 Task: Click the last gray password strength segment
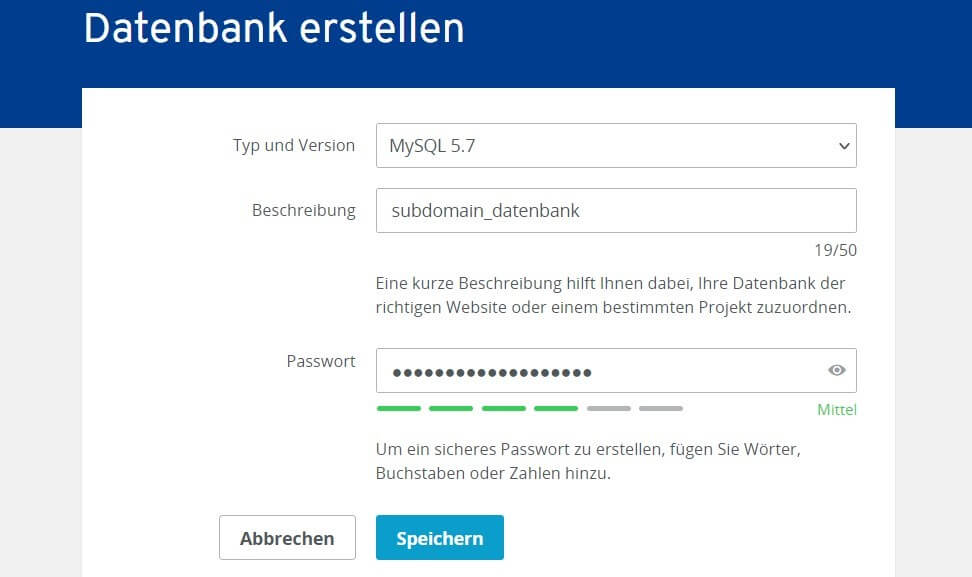click(661, 408)
